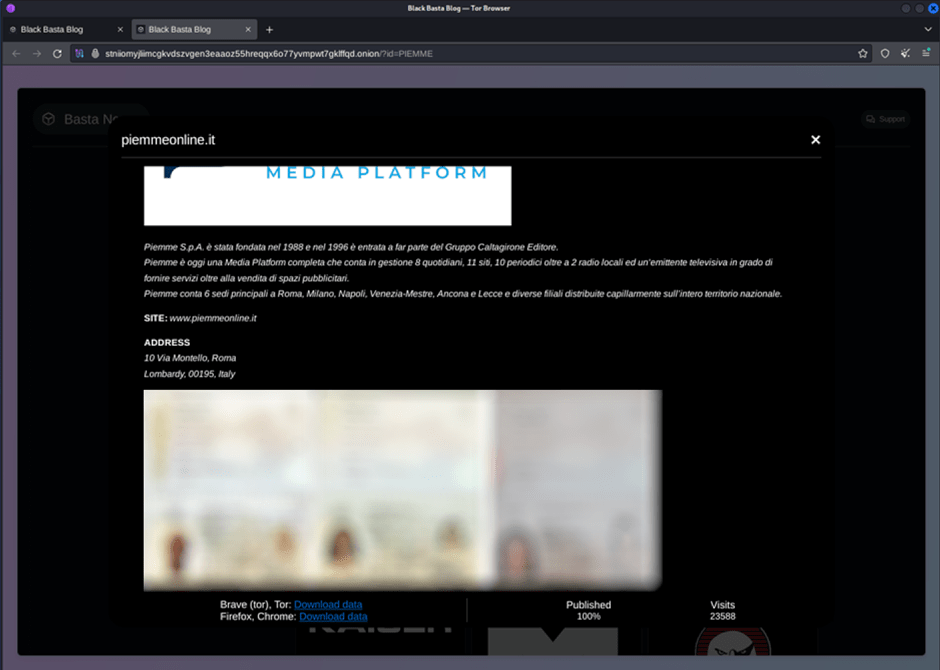Bookmark this page with the star icon
This screenshot has height=670, width=940.
863,53
